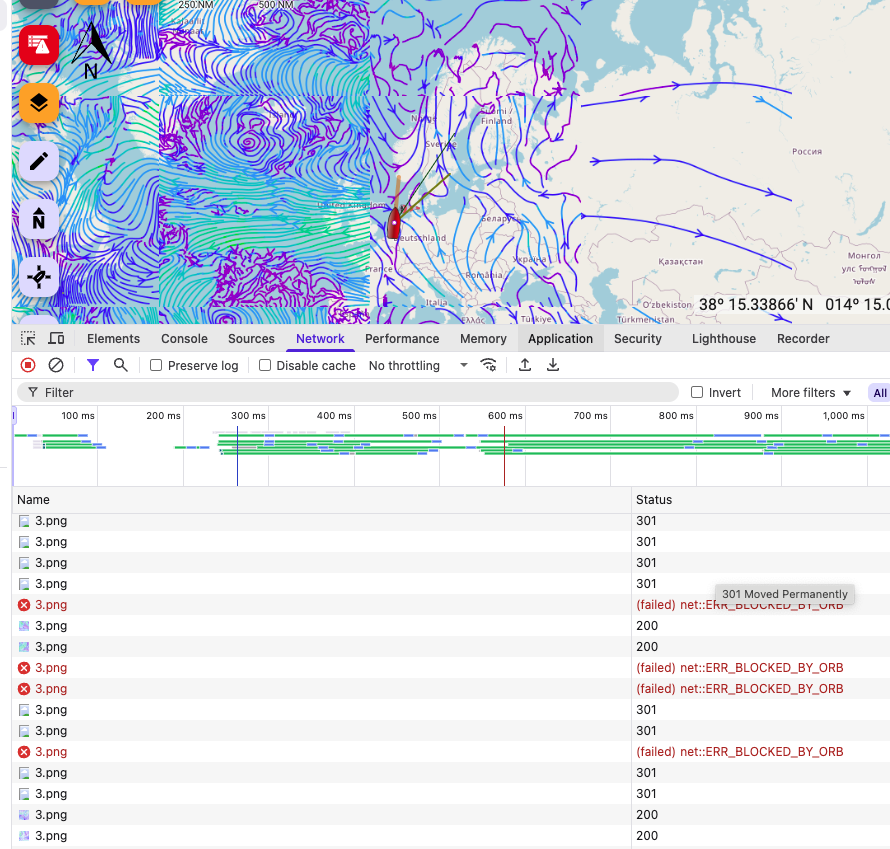Viewport: 890px width, 849px height.
Task: Click the red alert list map button
Action: [39, 45]
